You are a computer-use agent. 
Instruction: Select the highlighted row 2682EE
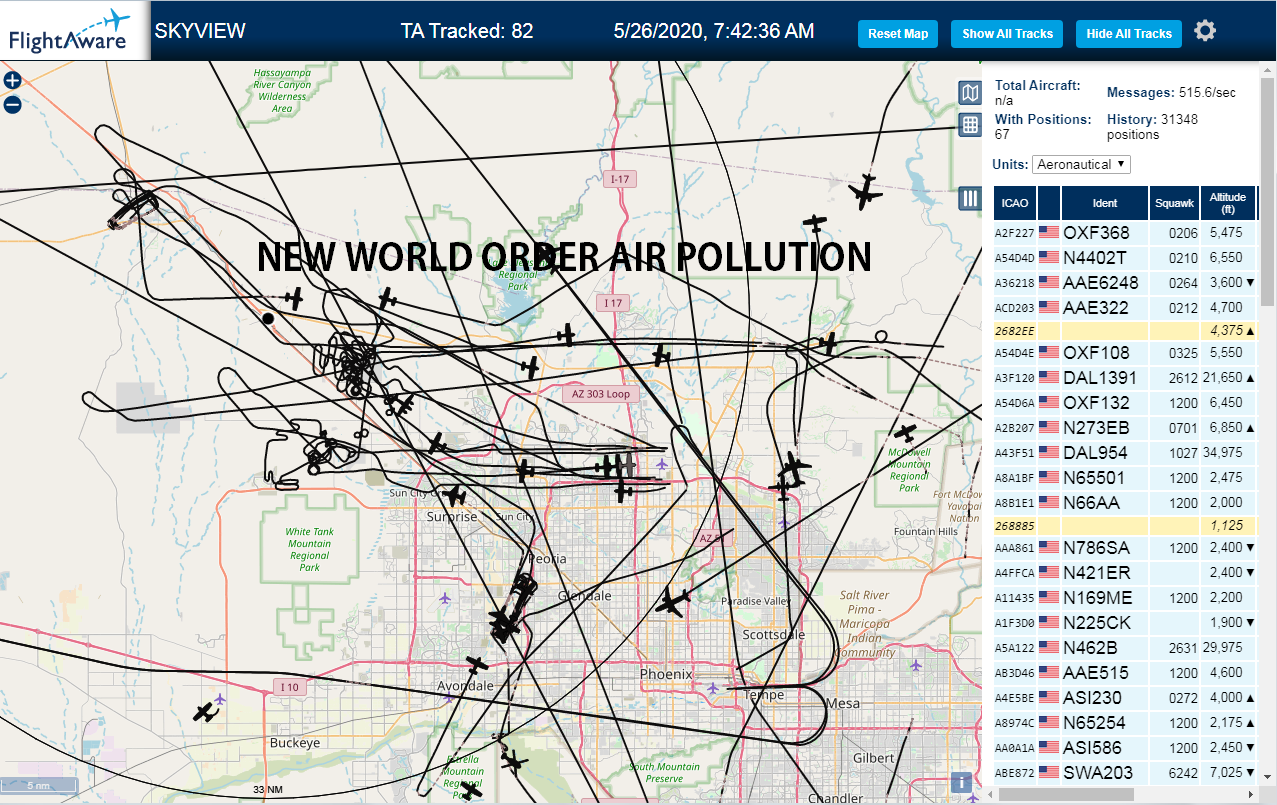pyautogui.click(x=1124, y=330)
